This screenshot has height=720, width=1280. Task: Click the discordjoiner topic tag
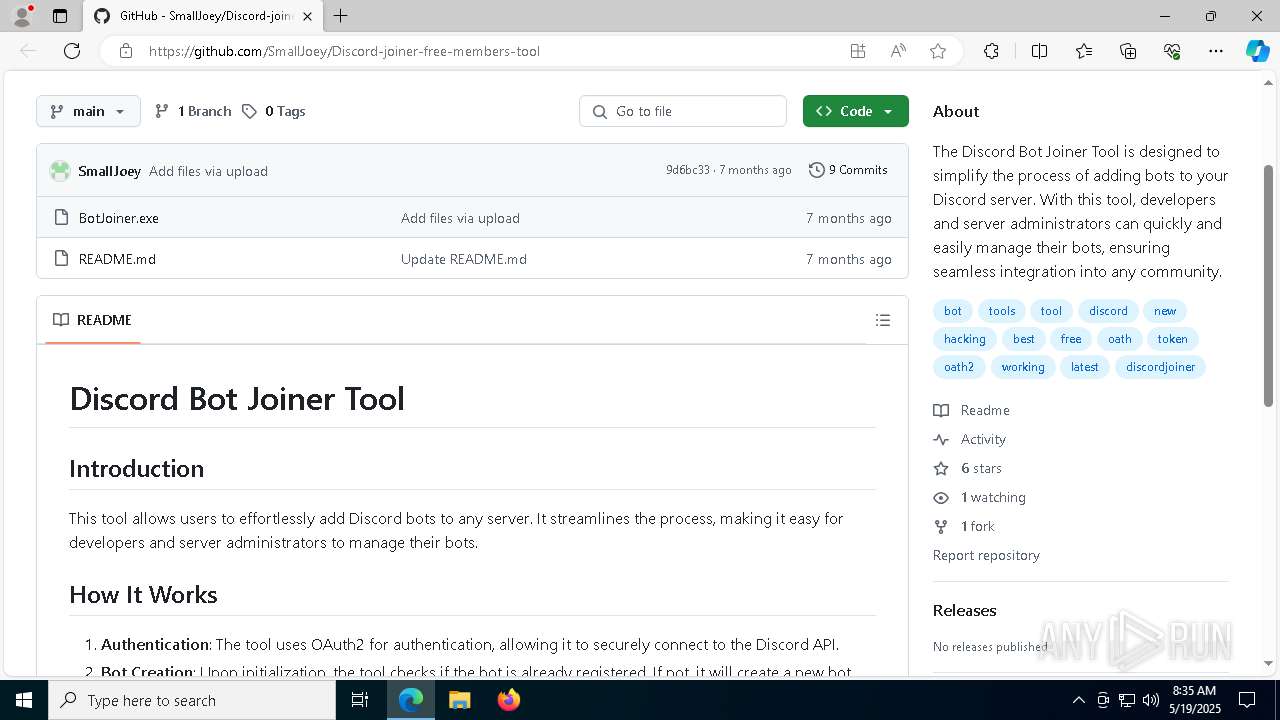[1160, 367]
